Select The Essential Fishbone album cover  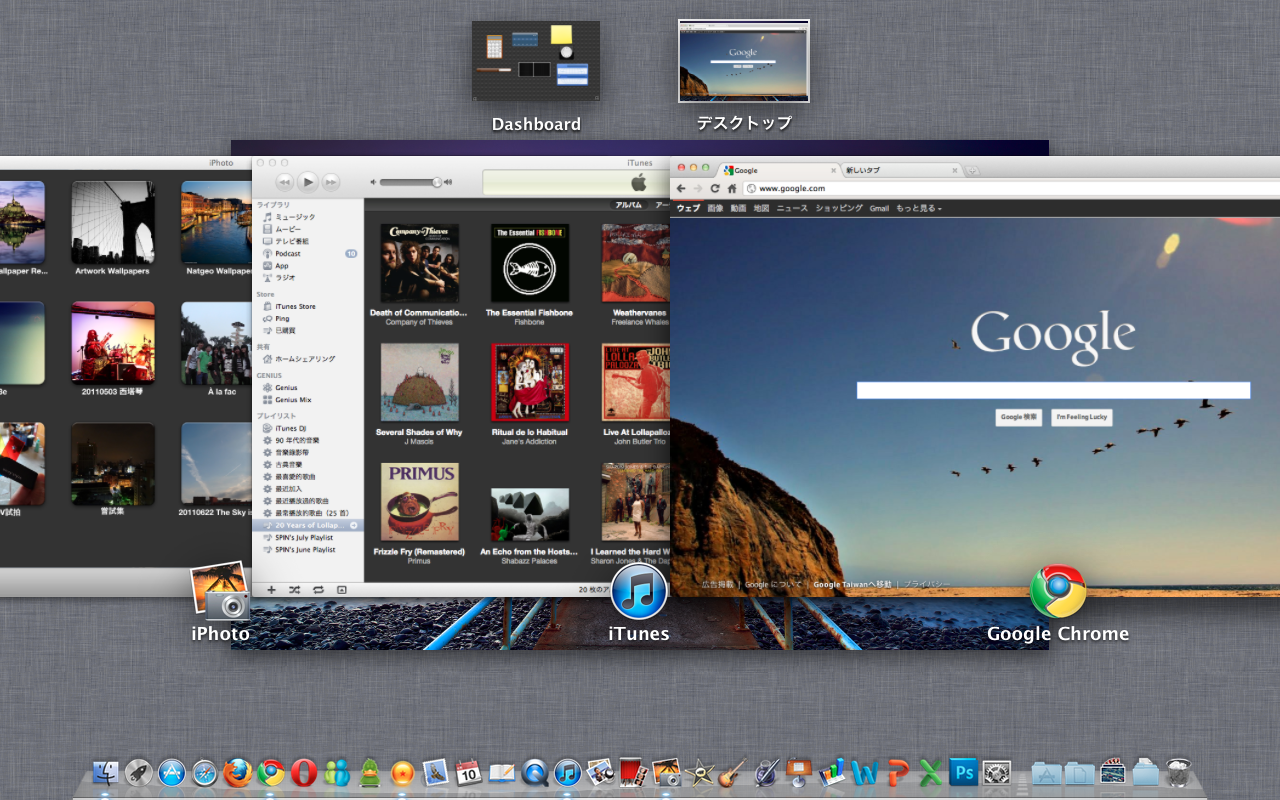pos(530,263)
